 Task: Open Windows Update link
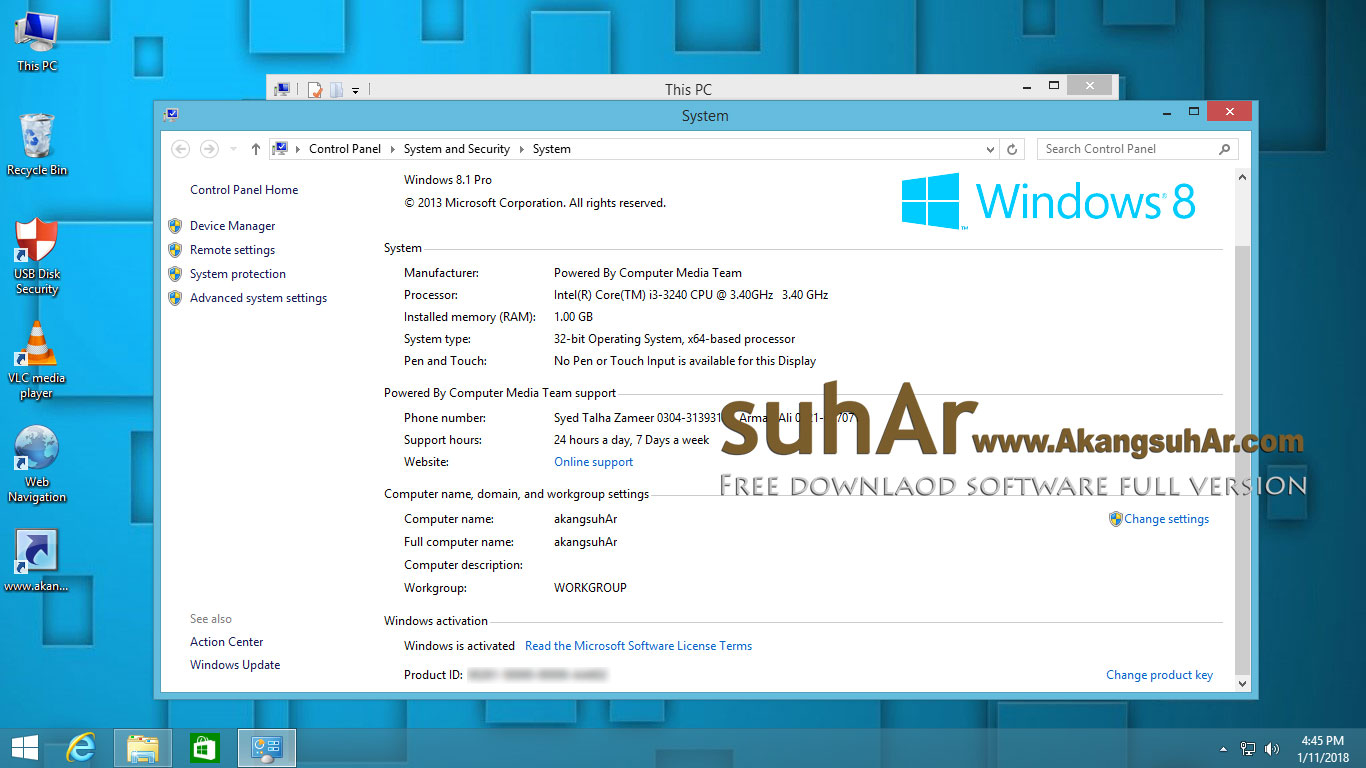[x=235, y=665]
